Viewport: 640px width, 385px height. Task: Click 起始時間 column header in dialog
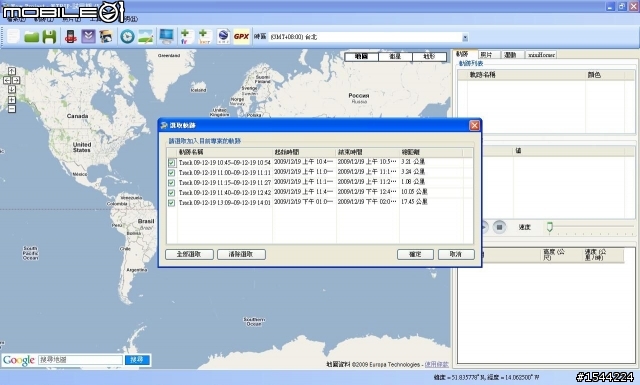click(x=304, y=152)
